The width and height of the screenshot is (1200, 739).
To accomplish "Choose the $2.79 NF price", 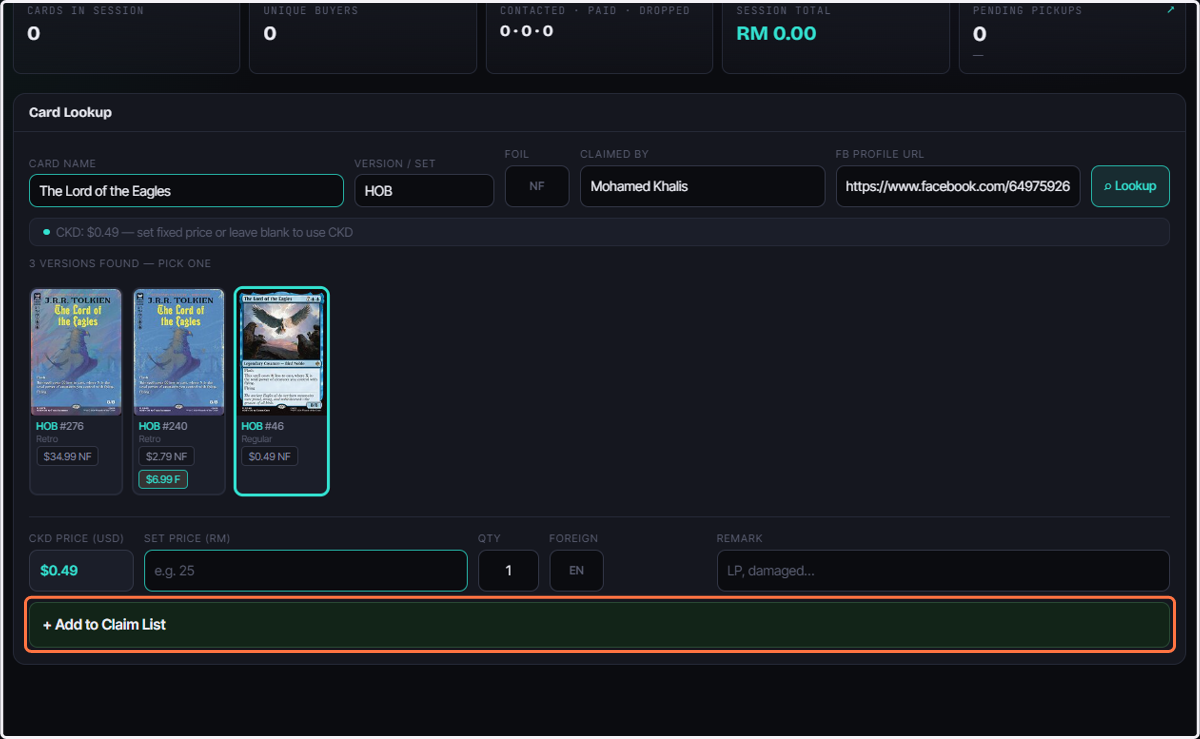I will [166, 456].
